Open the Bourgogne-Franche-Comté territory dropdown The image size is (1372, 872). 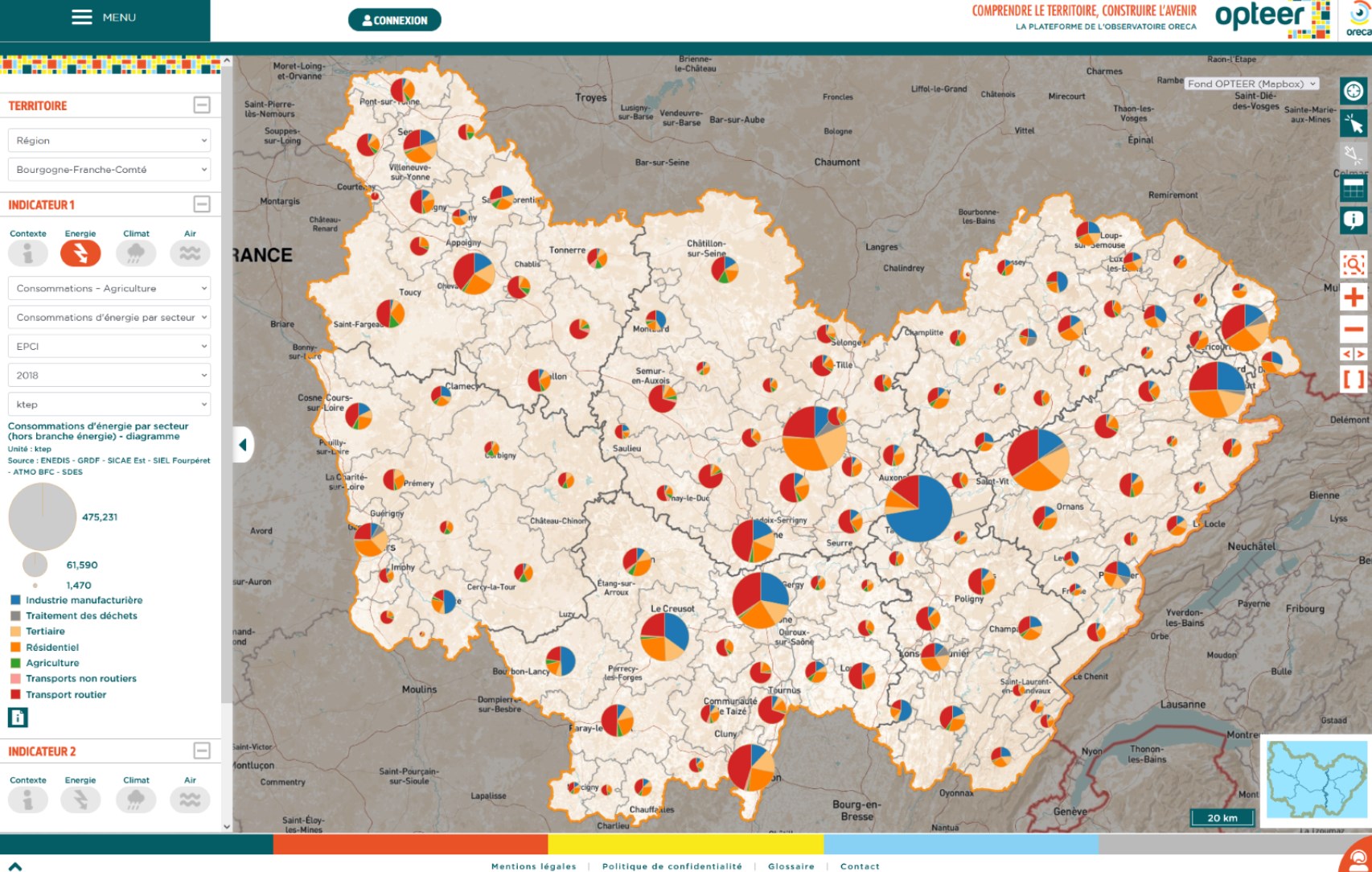tap(109, 170)
